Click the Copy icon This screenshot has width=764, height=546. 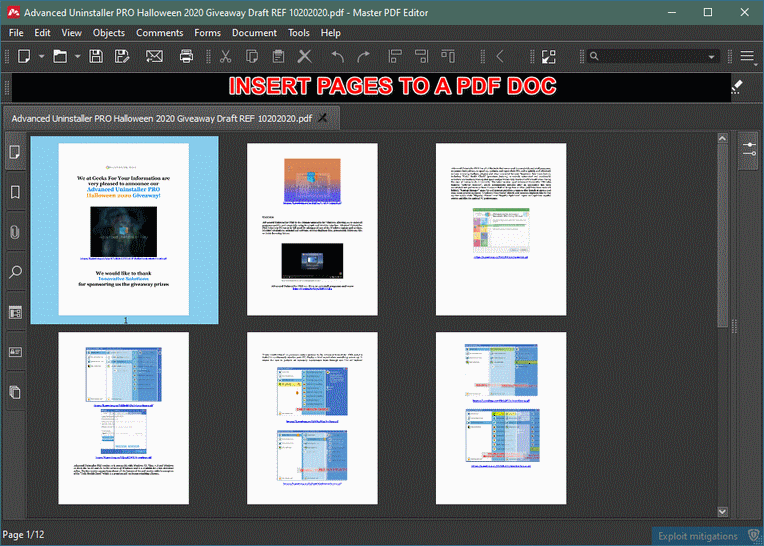click(x=252, y=56)
